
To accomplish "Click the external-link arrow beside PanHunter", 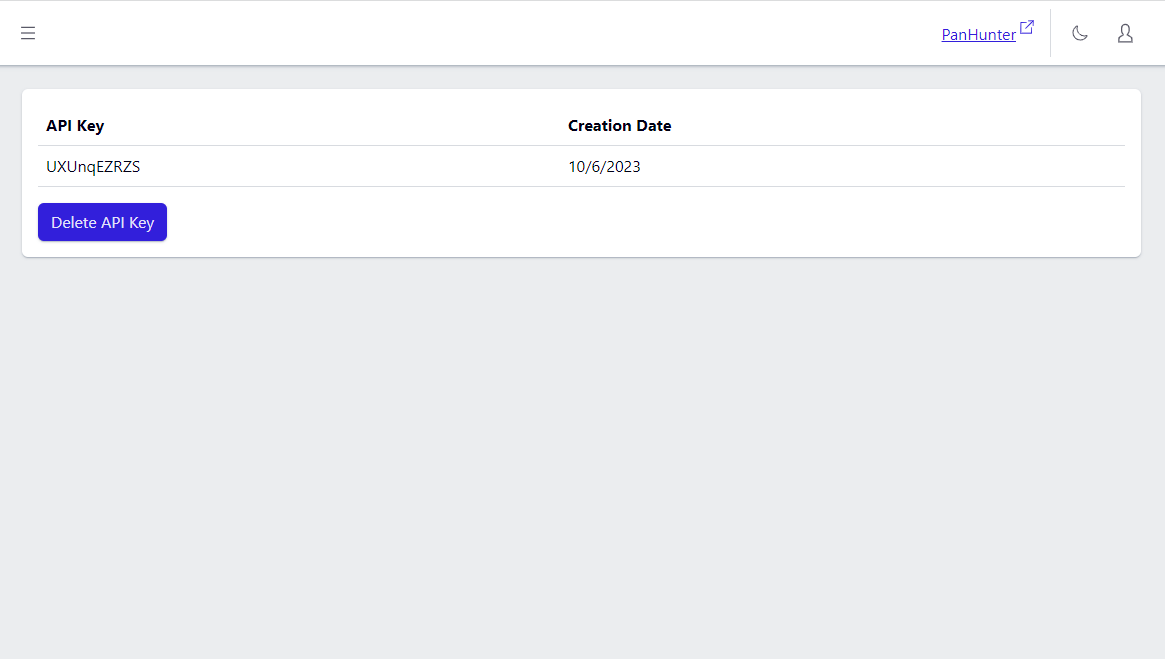I will (x=1027, y=27).
